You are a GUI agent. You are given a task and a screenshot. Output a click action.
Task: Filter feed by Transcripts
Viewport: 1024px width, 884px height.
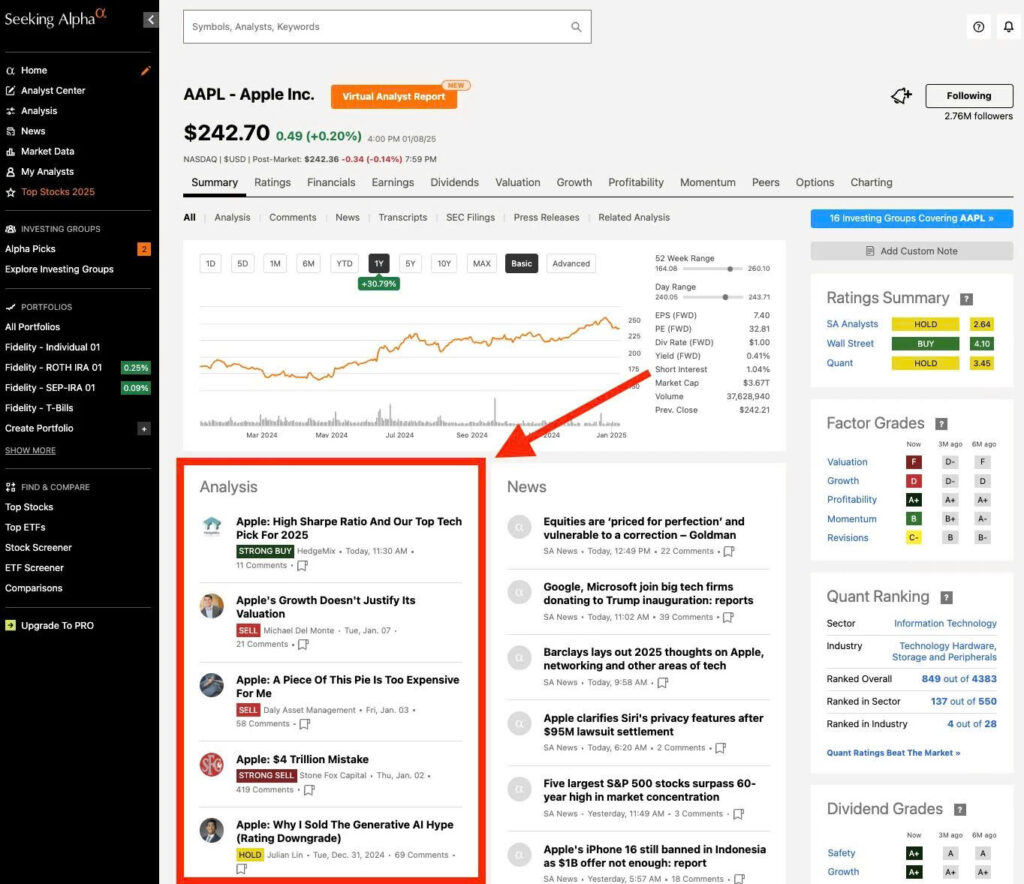(402, 217)
